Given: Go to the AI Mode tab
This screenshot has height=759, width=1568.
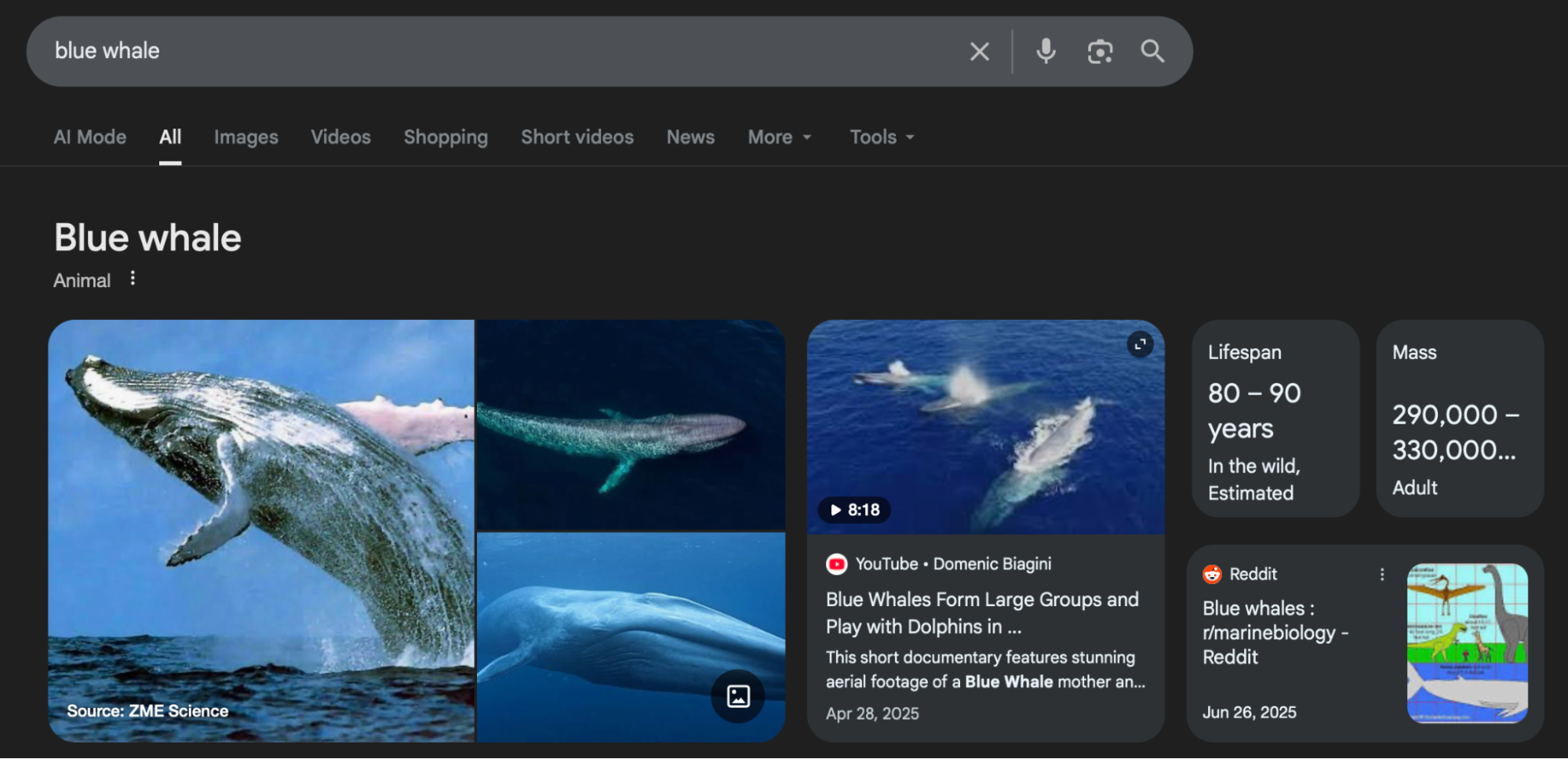Looking at the screenshot, I should coord(89,137).
